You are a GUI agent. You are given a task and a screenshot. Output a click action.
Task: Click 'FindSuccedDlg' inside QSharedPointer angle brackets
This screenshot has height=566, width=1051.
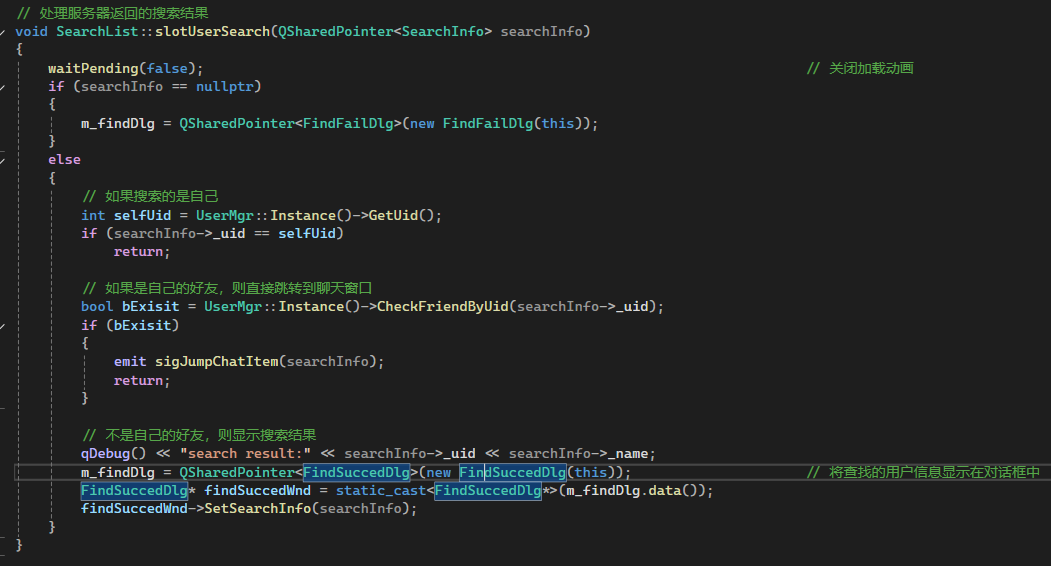pyautogui.click(x=356, y=472)
